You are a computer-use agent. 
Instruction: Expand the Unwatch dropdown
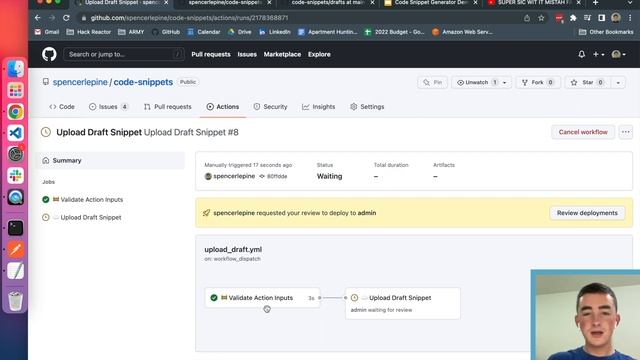pyautogui.click(x=504, y=82)
